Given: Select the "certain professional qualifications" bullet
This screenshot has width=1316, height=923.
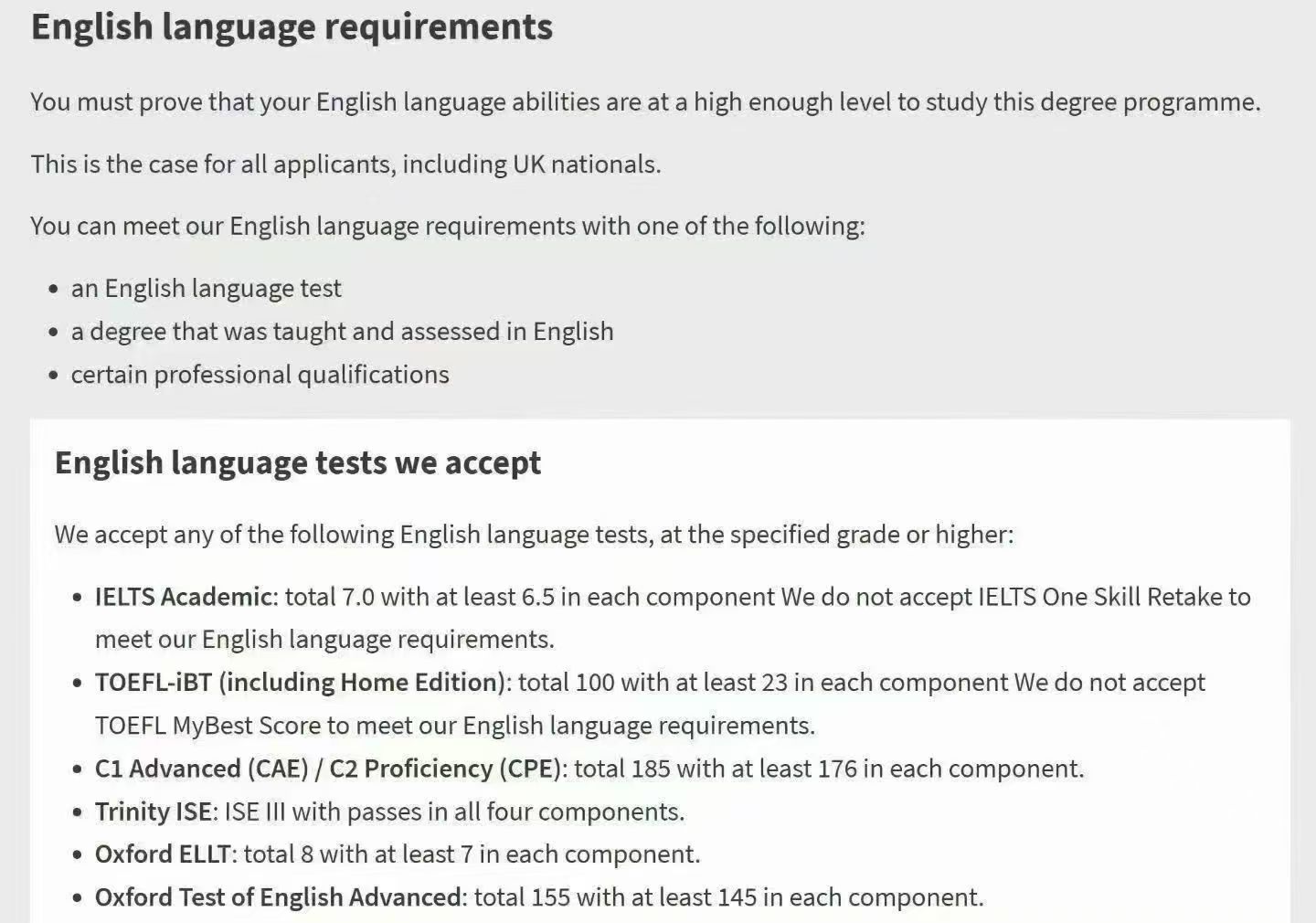Looking at the screenshot, I should tap(260, 375).
